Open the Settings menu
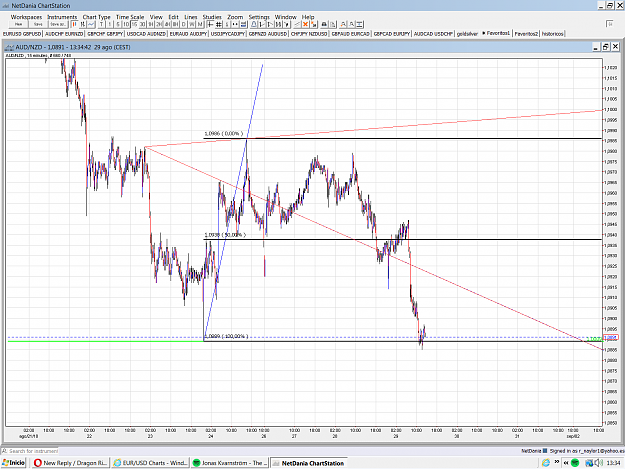 (x=259, y=17)
